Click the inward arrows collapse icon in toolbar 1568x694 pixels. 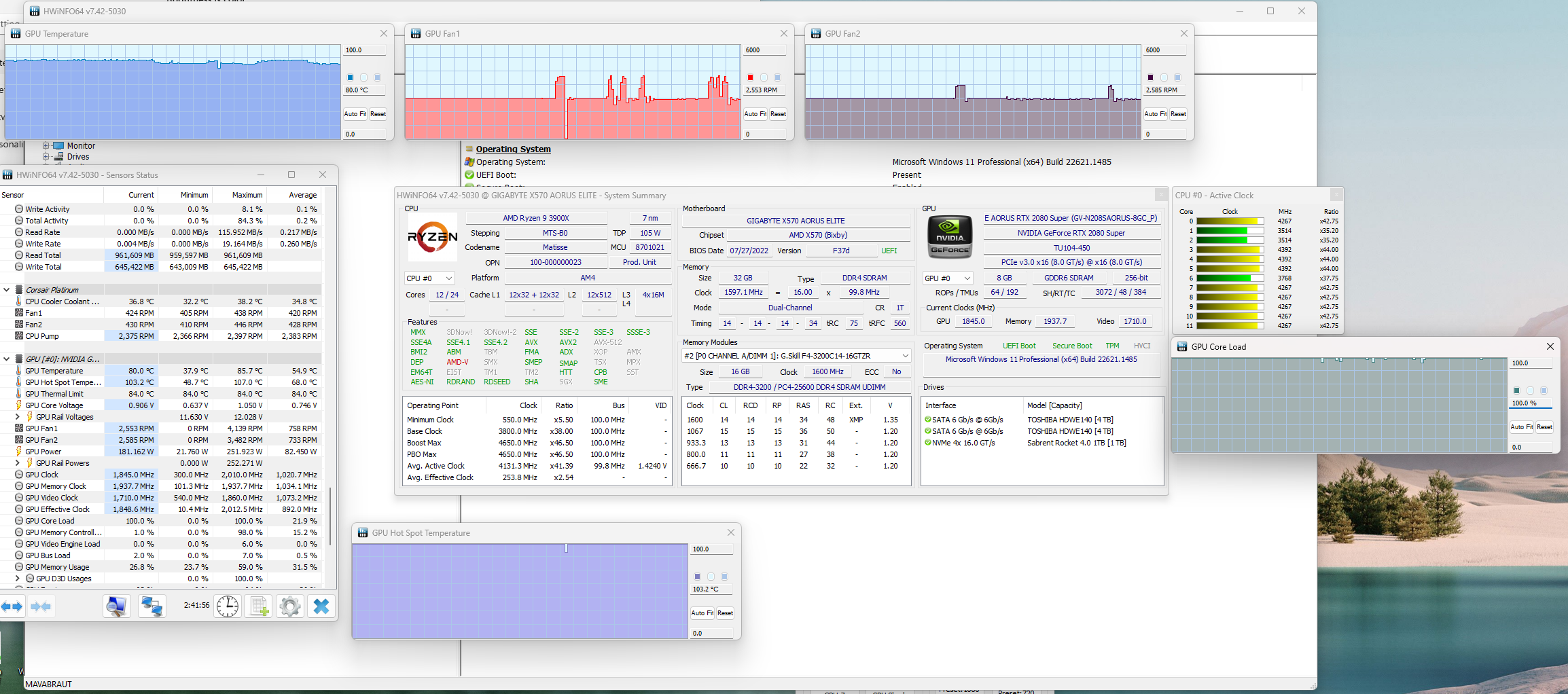(x=41, y=606)
